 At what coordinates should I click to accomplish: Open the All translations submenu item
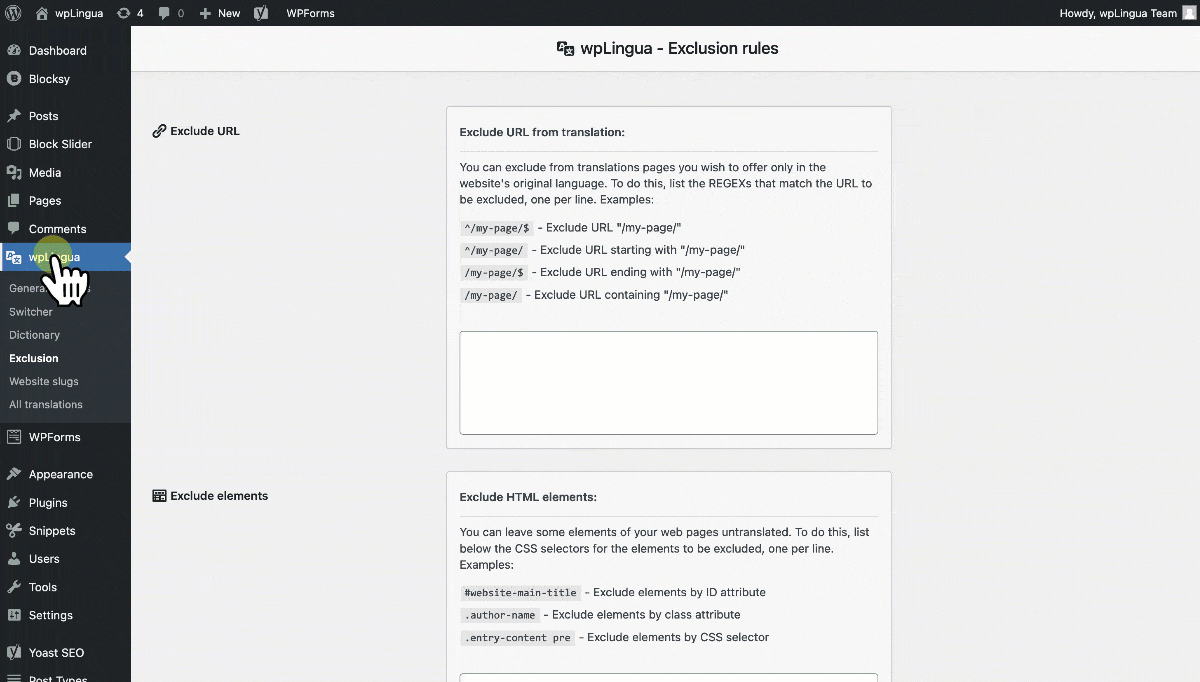46,404
